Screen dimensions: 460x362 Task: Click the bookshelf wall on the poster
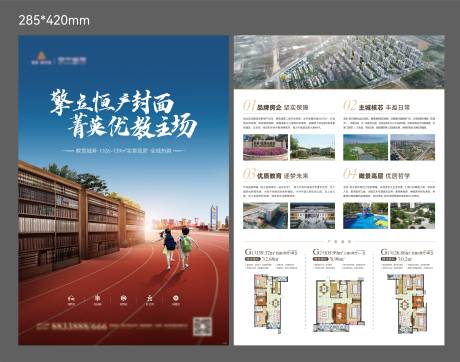click(82, 220)
